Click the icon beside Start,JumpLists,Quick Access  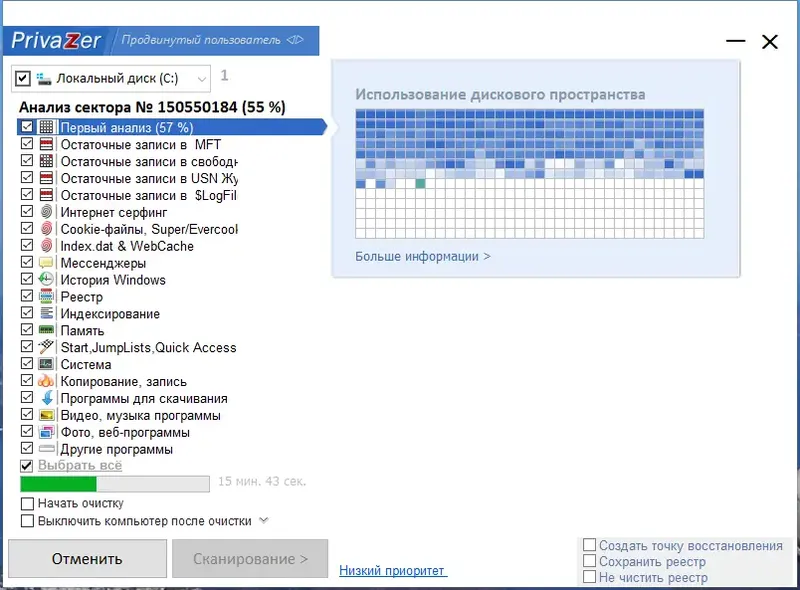(46, 347)
